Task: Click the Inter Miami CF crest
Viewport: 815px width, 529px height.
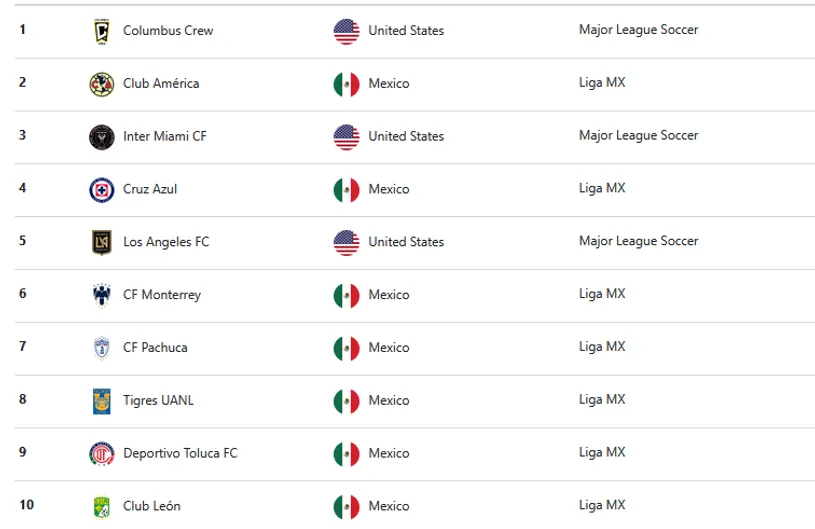Action: (102, 136)
